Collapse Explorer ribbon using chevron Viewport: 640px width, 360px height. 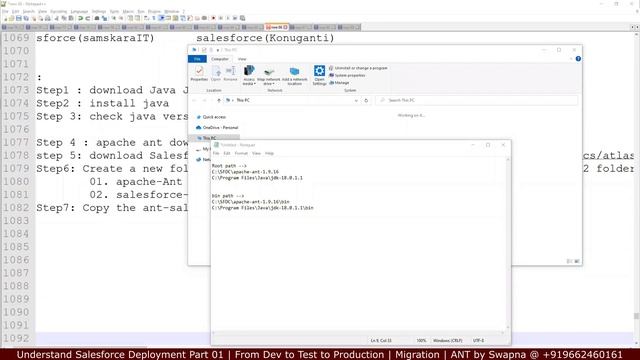click(571, 59)
